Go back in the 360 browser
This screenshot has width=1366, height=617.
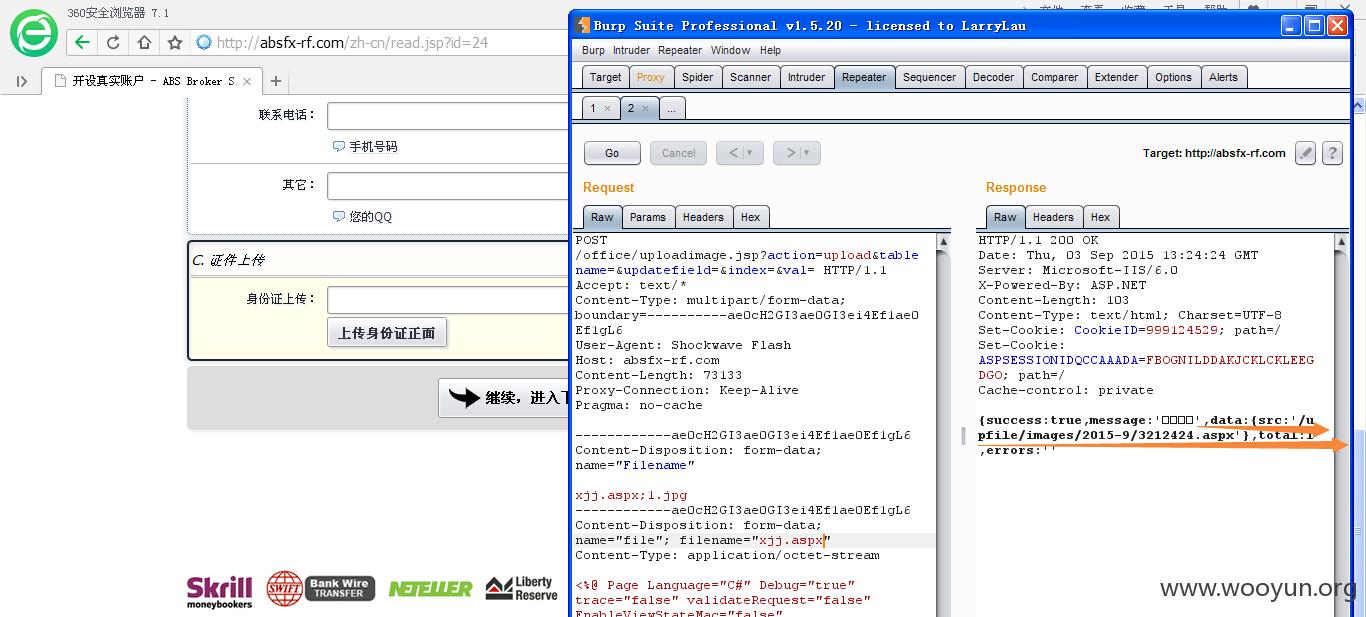82,42
